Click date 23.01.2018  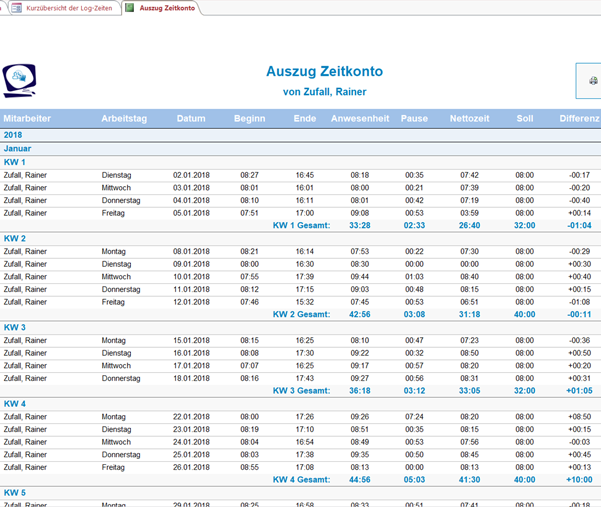pyautogui.click(x=191, y=429)
